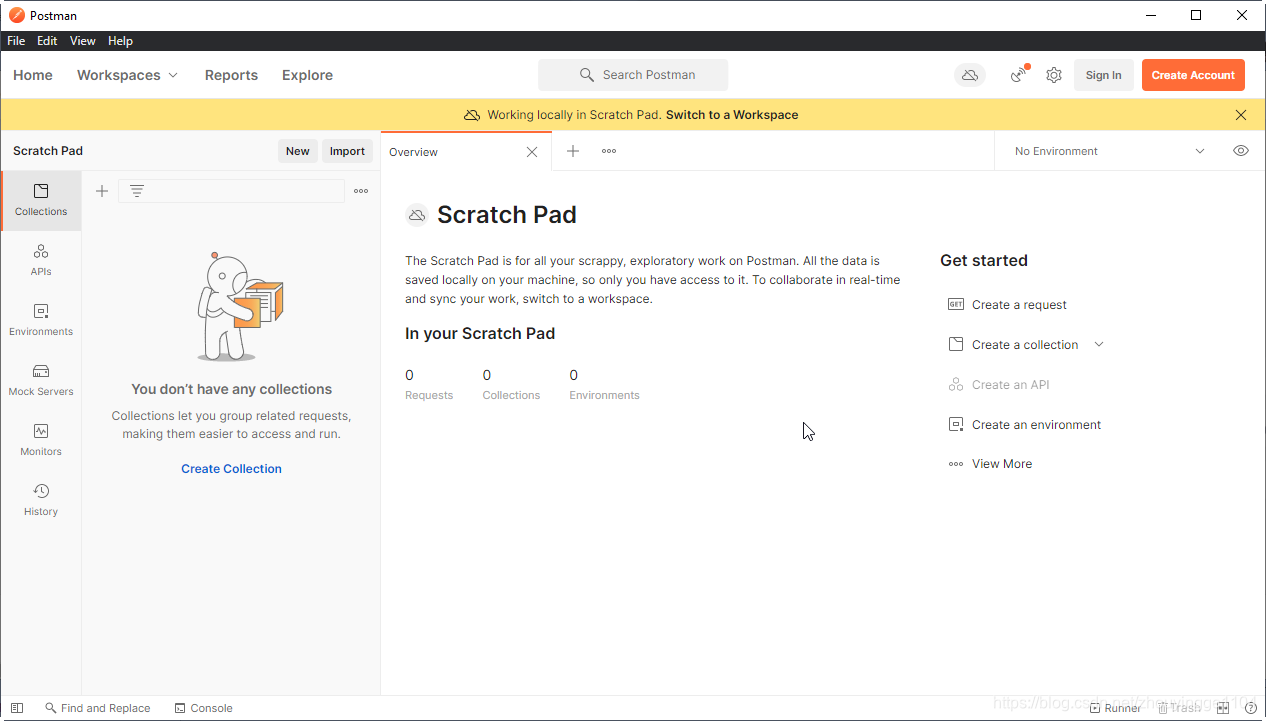Screen dimensions: 1266x721
Task: View the History panel
Action: 40,500
